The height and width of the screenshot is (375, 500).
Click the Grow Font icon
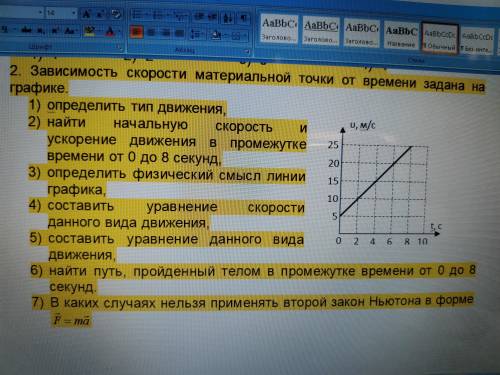(x=86, y=14)
